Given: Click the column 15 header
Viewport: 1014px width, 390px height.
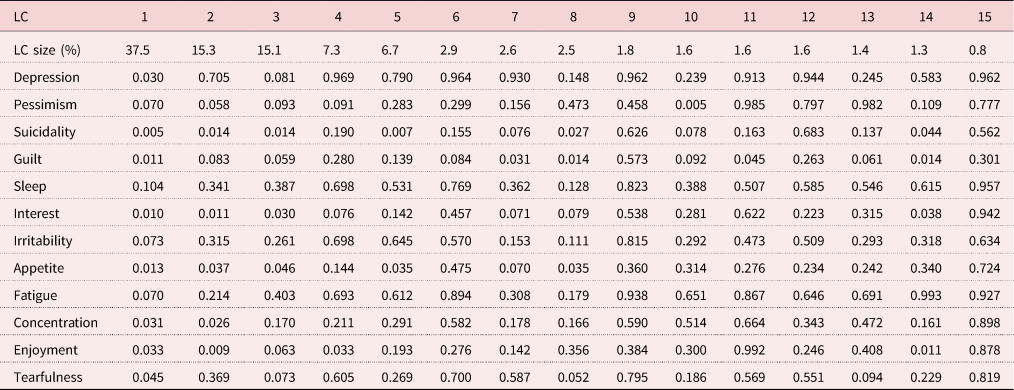Looking at the screenshot, I should [985, 17].
